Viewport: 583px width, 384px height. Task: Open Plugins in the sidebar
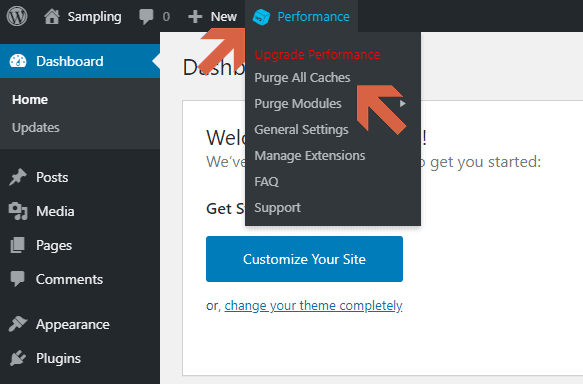pyautogui.click(x=58, y=359)
